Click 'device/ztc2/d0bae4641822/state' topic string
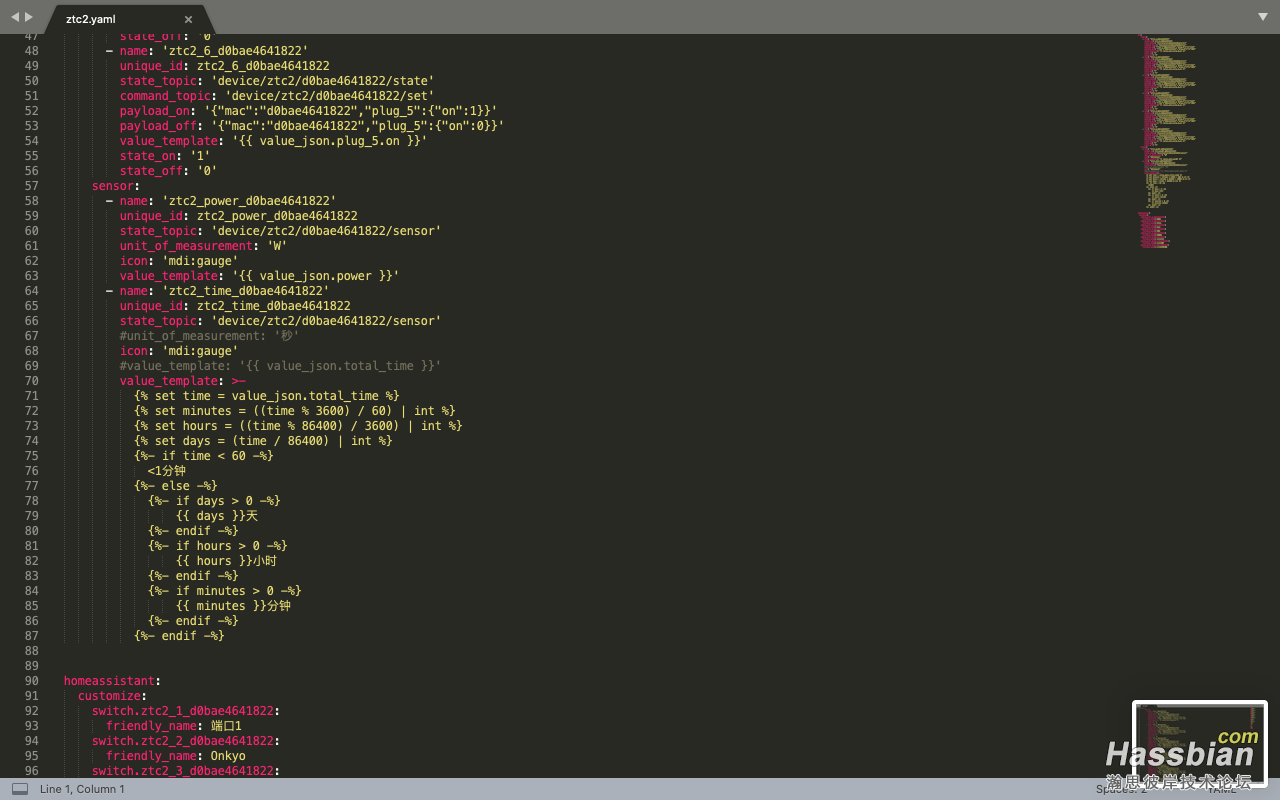The width and height of the screenshot is (1280, 800). click(322, 81)
